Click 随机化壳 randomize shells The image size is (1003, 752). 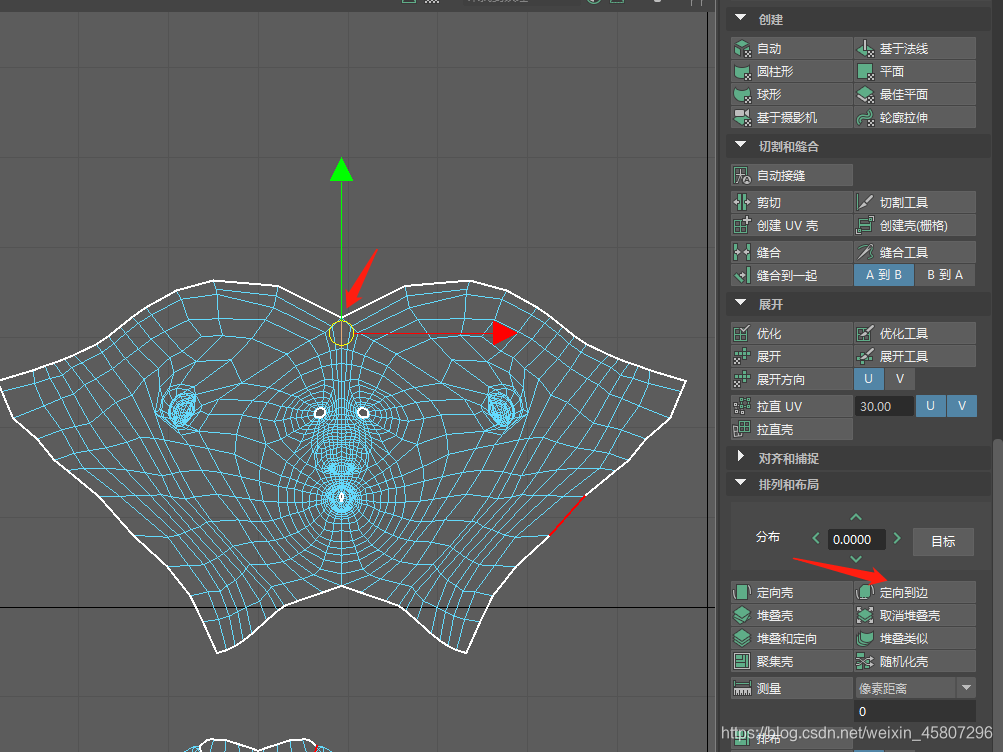pos(915,662)
